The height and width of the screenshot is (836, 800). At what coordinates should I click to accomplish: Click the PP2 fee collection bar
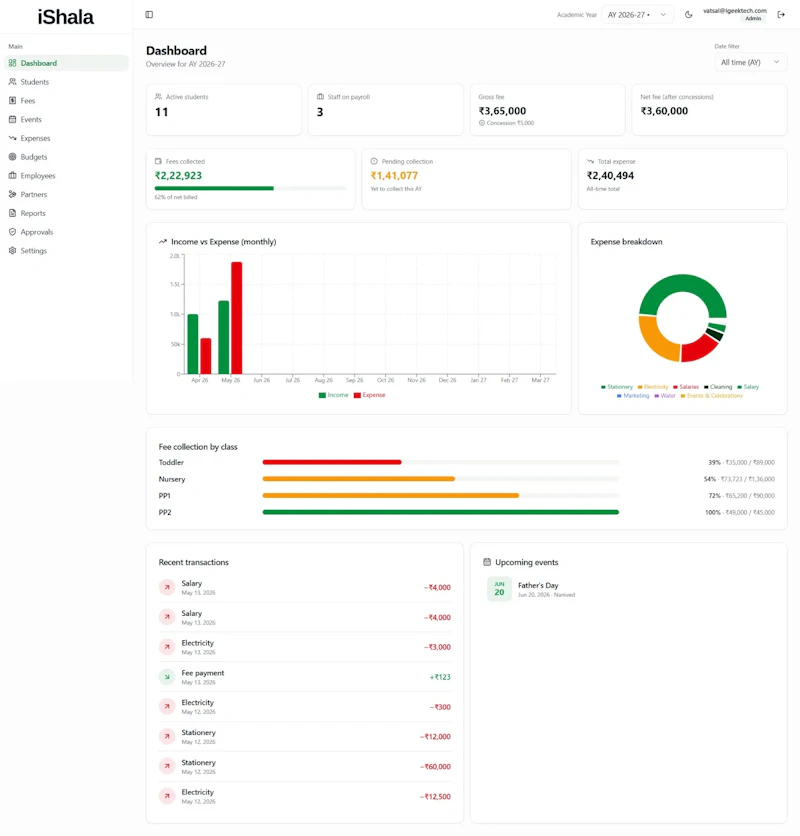coord(441,512)
